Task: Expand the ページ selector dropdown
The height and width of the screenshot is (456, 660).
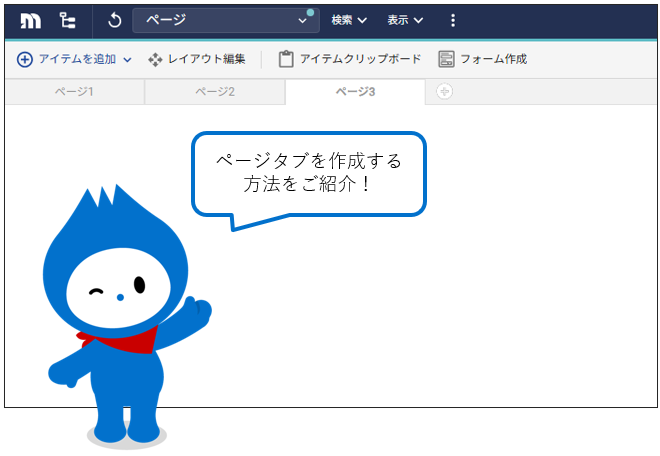Action: (x=302, y=20)
